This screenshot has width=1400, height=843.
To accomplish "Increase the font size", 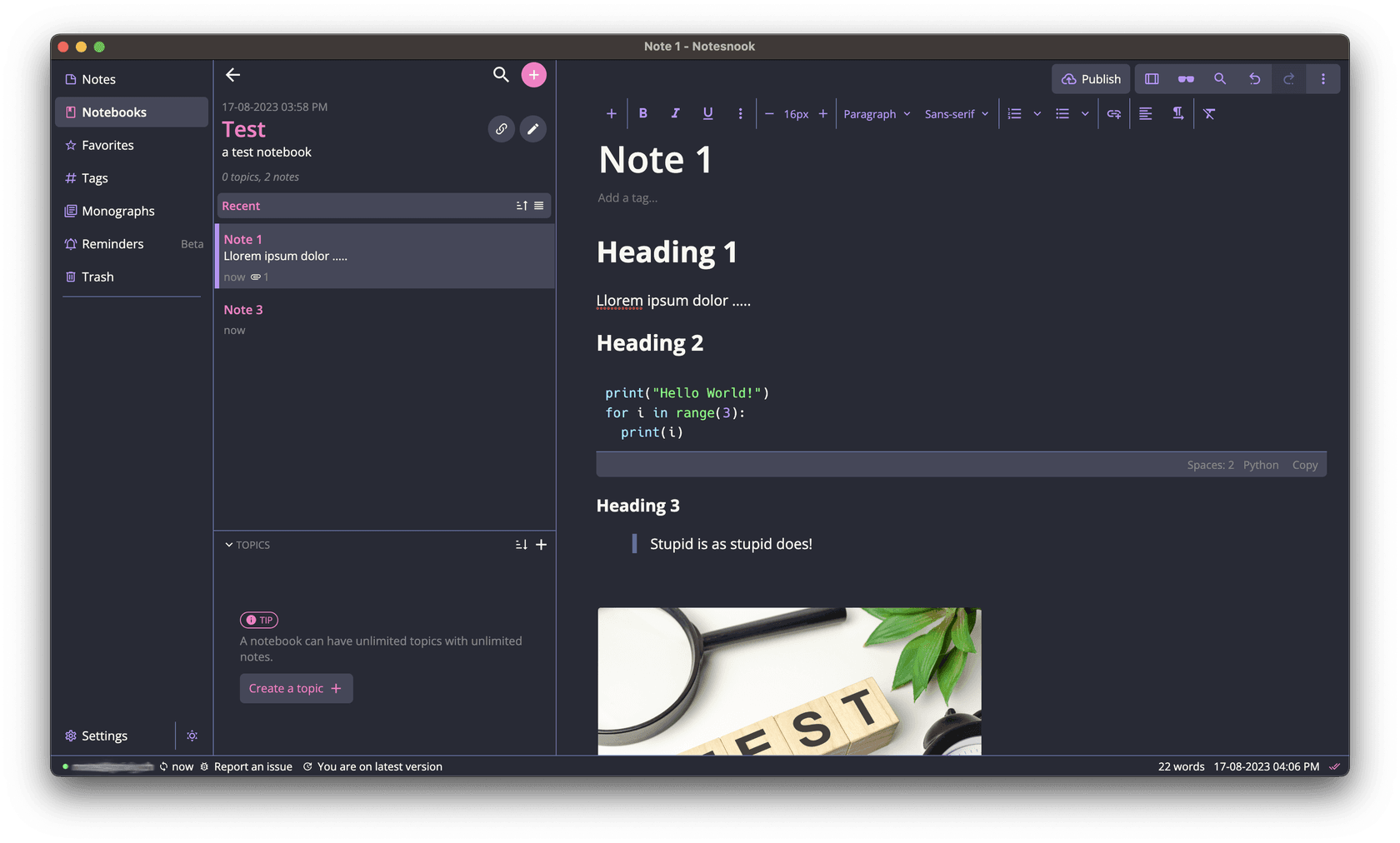I will point(823,114).
